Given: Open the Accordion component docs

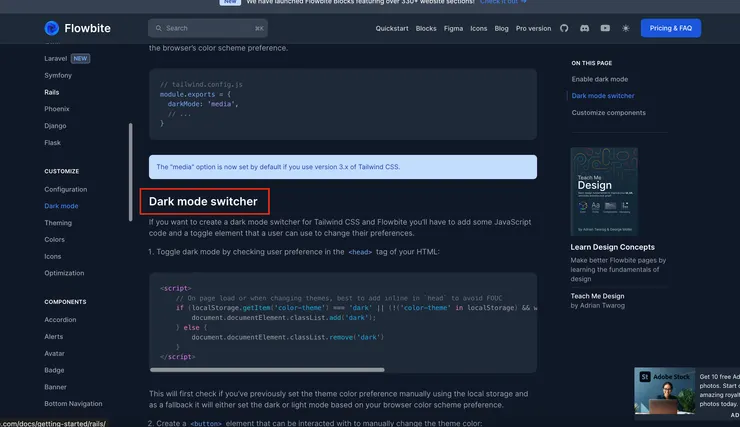Looking at the screenshot, I should coord(60,320).
